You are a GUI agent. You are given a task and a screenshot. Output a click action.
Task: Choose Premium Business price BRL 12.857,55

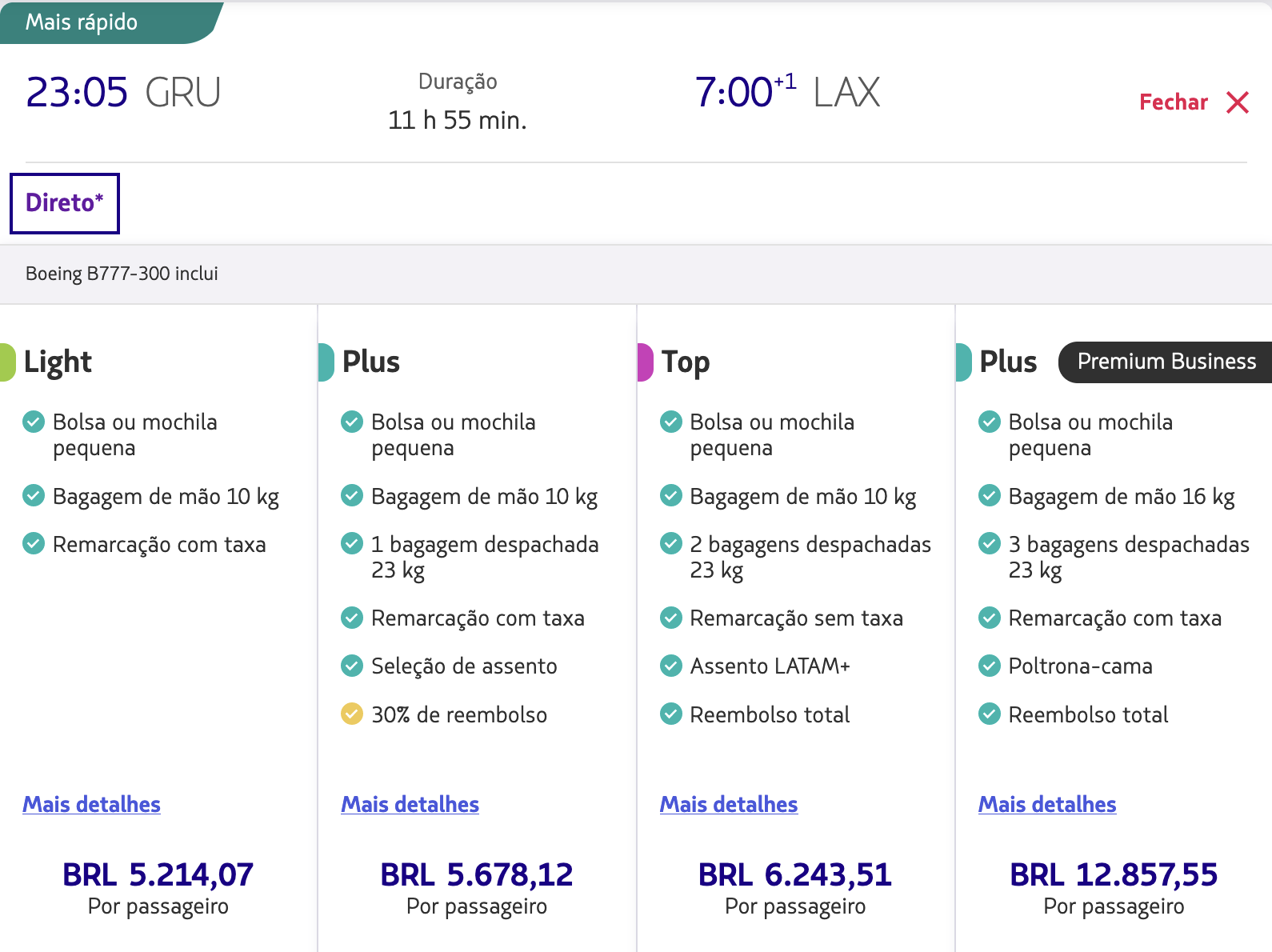click(x=1114, y=874)
